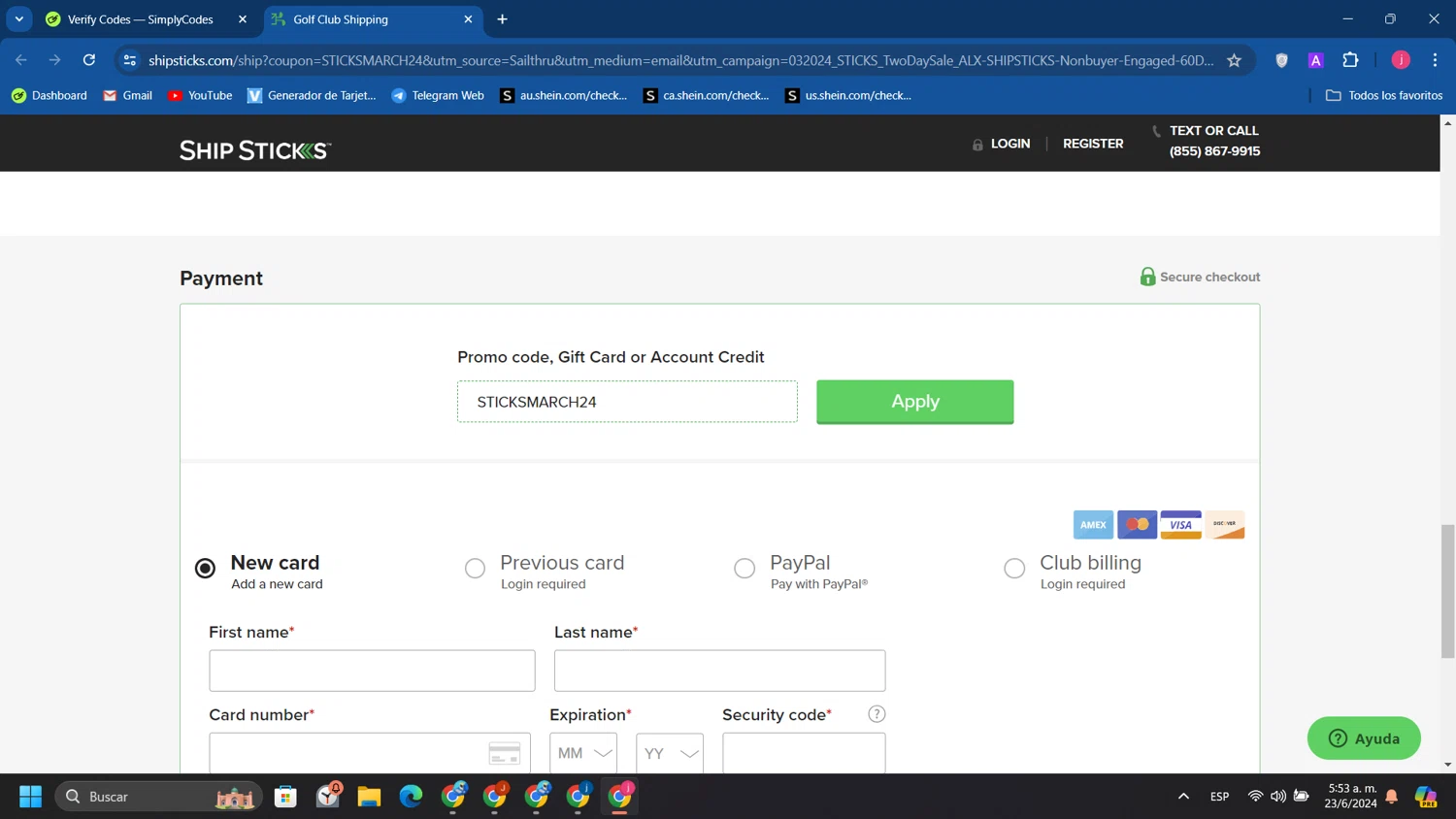Click the purple A extension icon
The width and height of the screenshot is (1456, 819).
[1315, 60]
